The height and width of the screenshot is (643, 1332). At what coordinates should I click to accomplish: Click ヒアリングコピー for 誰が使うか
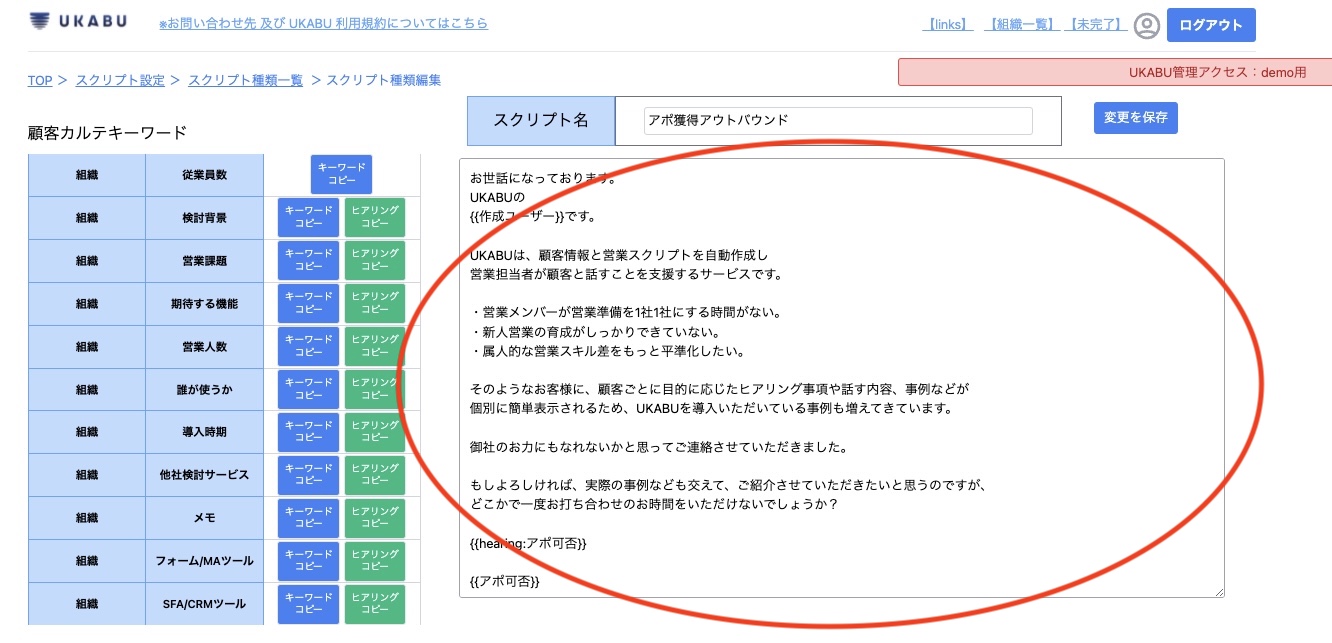[375, 389]
